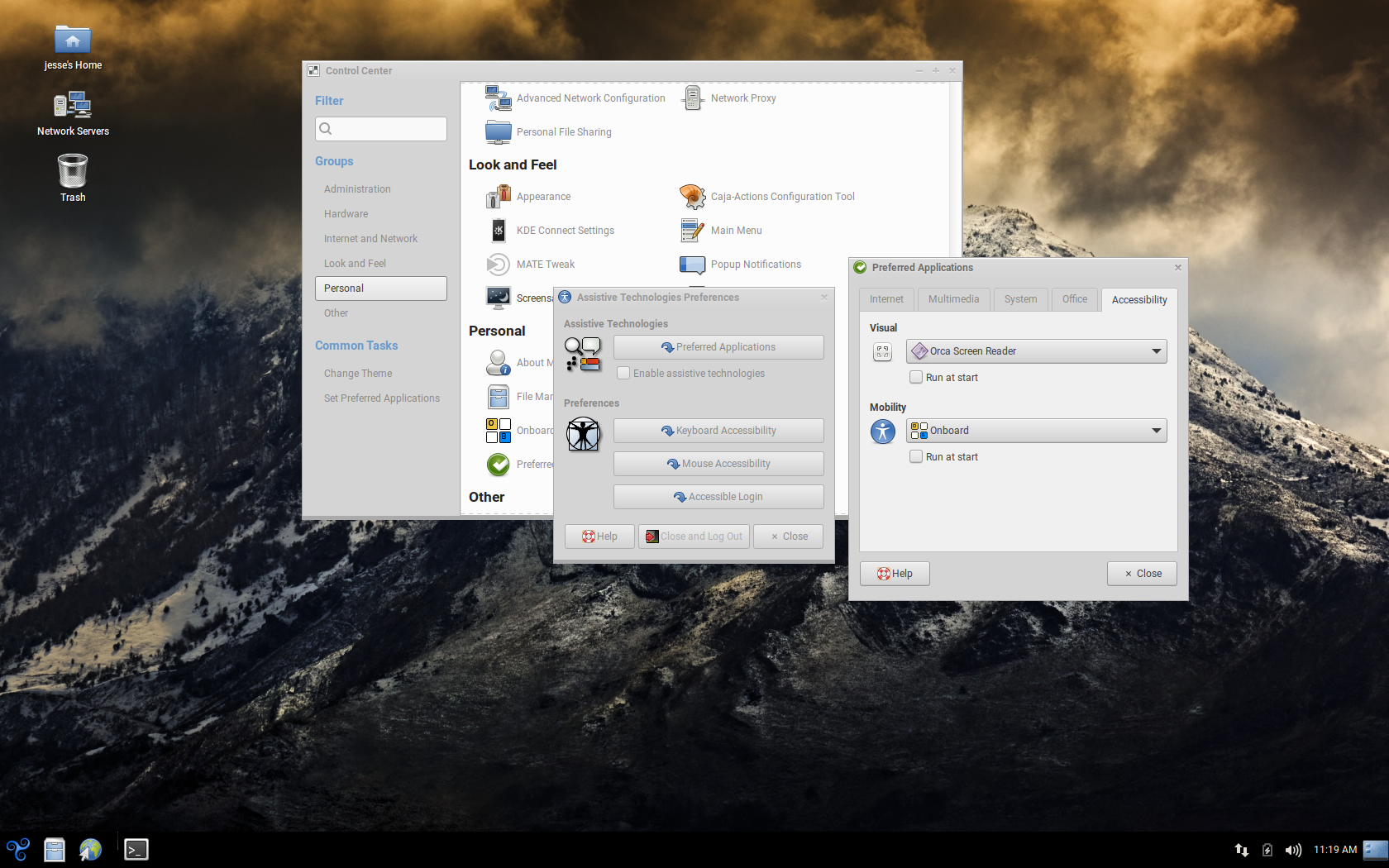Launch MATE Tweak icon

click(x=499, y=265)
